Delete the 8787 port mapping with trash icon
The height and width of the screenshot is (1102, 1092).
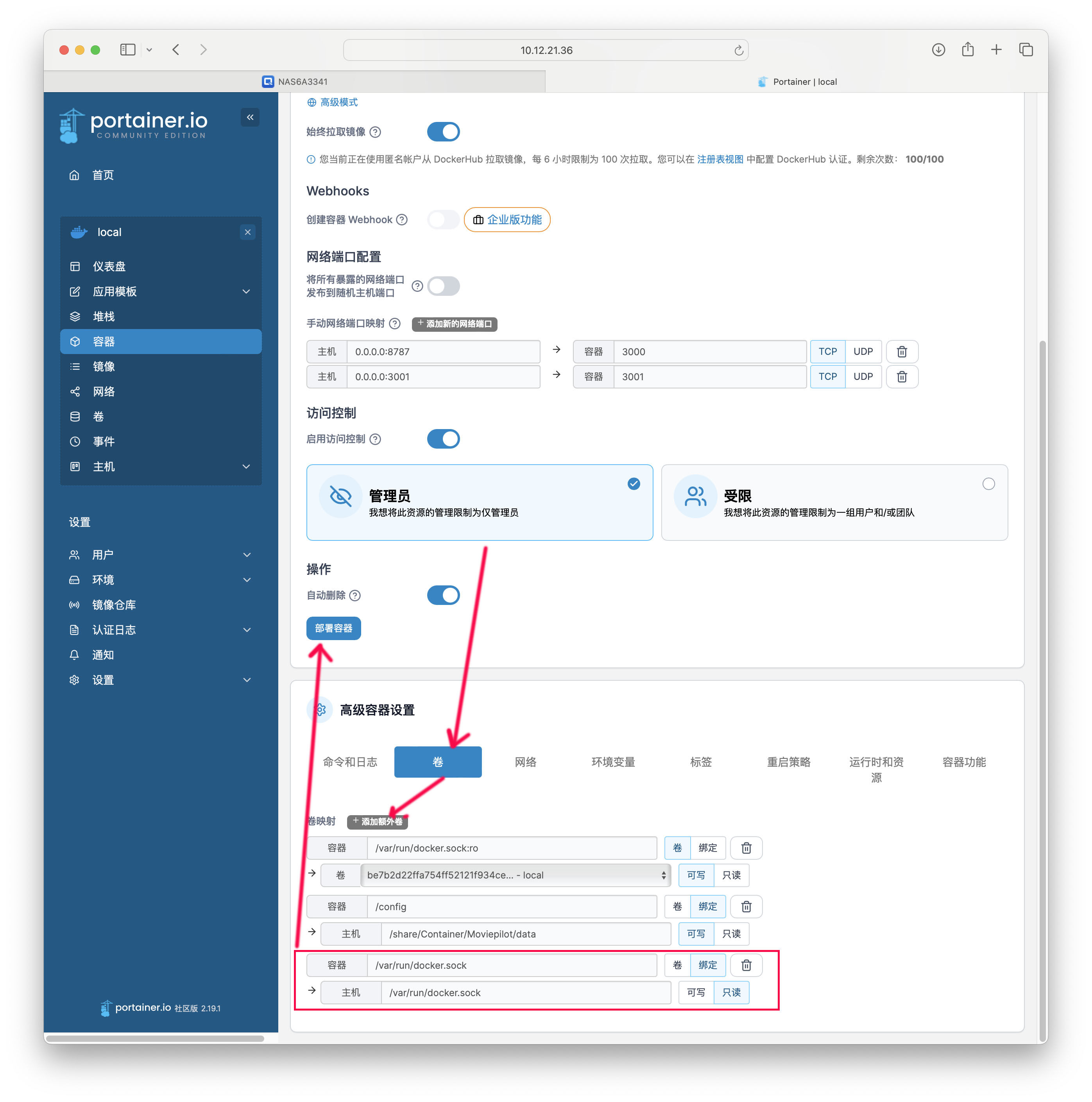point(901,352)
